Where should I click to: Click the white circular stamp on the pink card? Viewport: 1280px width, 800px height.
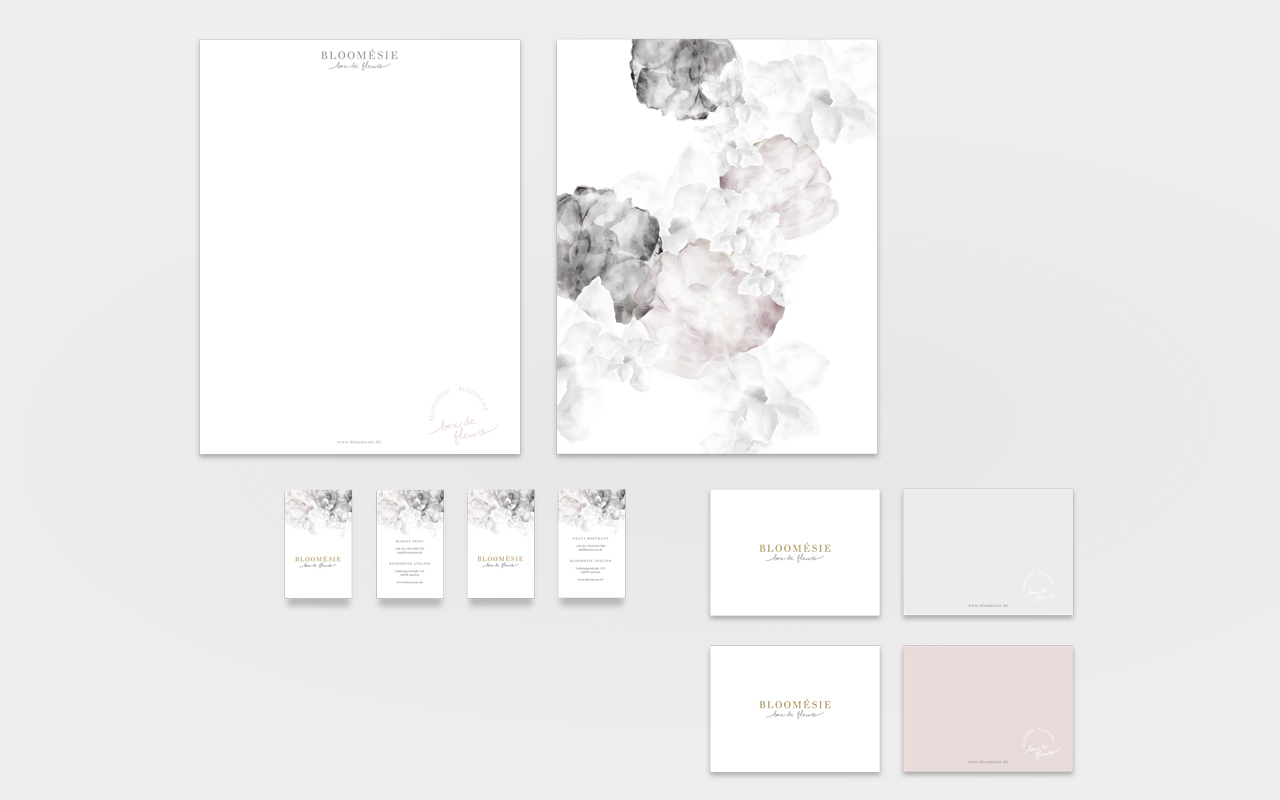pyautogui.click(x=1040, y=745)
